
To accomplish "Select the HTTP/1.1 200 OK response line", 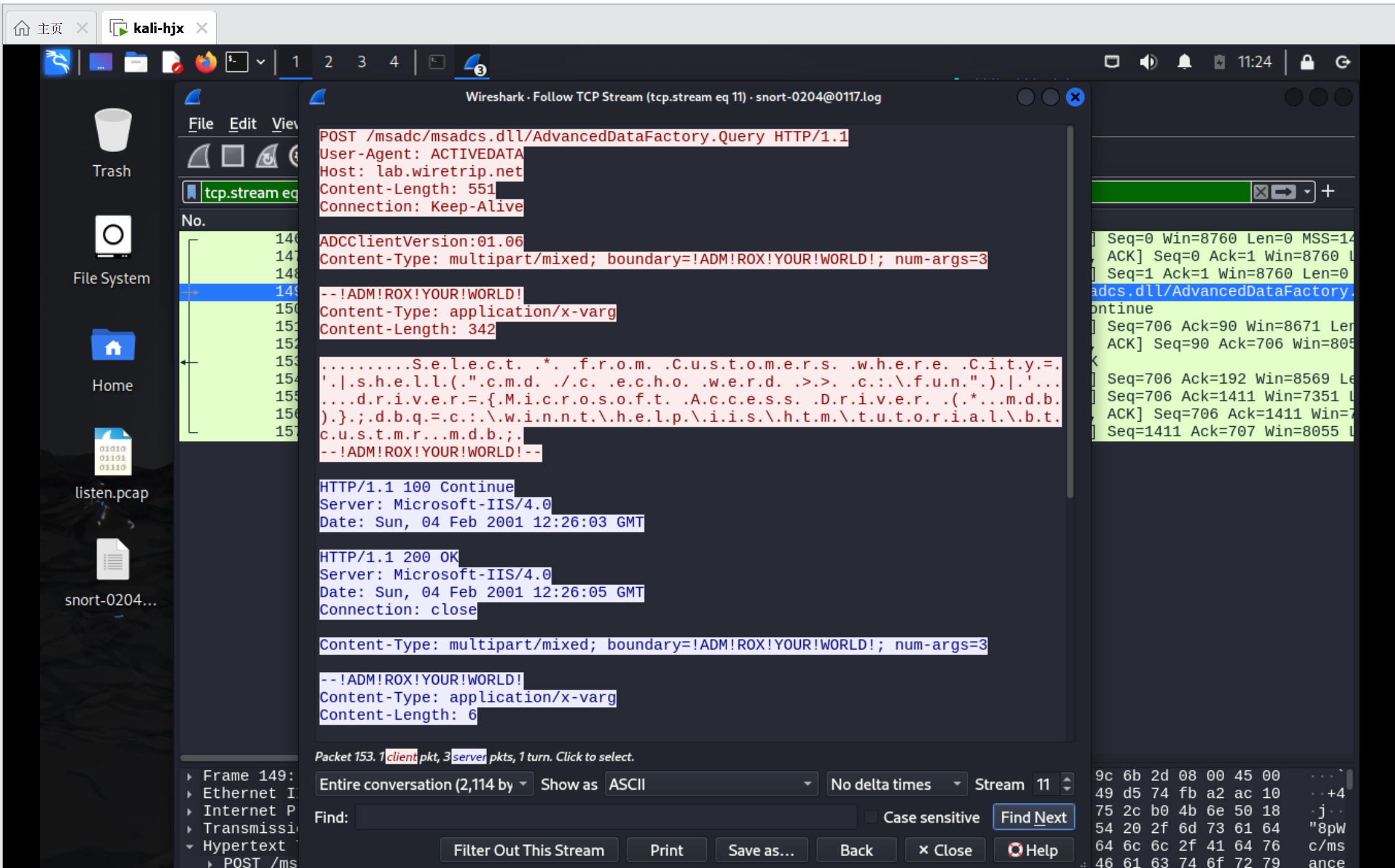I will click(x=389, y=557).
